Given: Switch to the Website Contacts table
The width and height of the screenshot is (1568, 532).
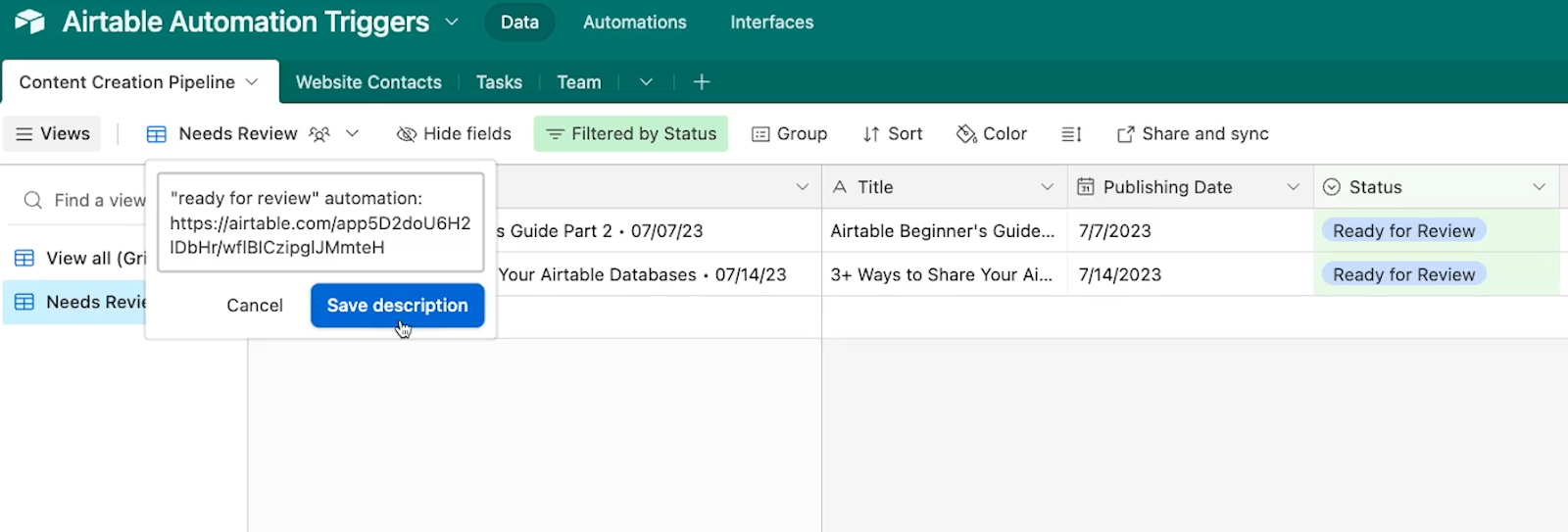Looking at the screenshot, I should 368,82.
